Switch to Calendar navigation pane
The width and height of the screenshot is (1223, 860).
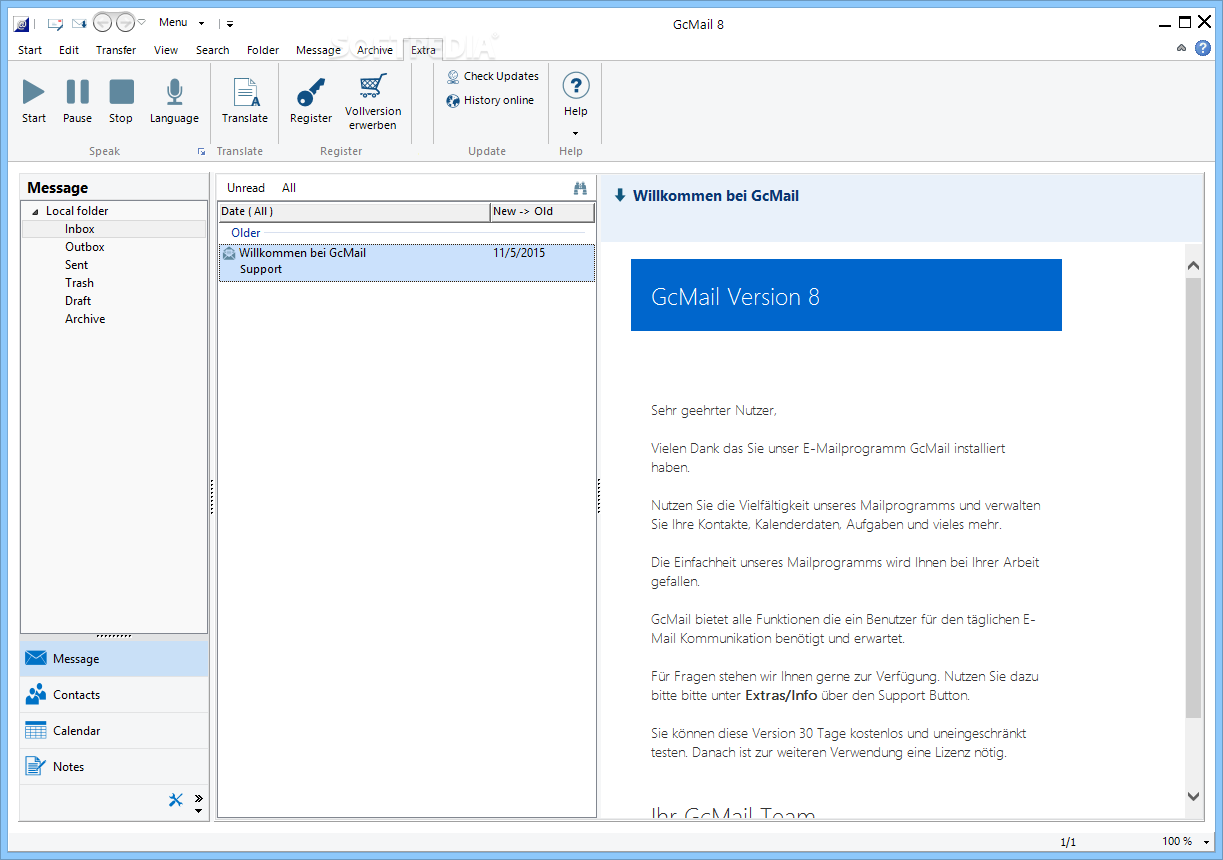pos(114,731)
